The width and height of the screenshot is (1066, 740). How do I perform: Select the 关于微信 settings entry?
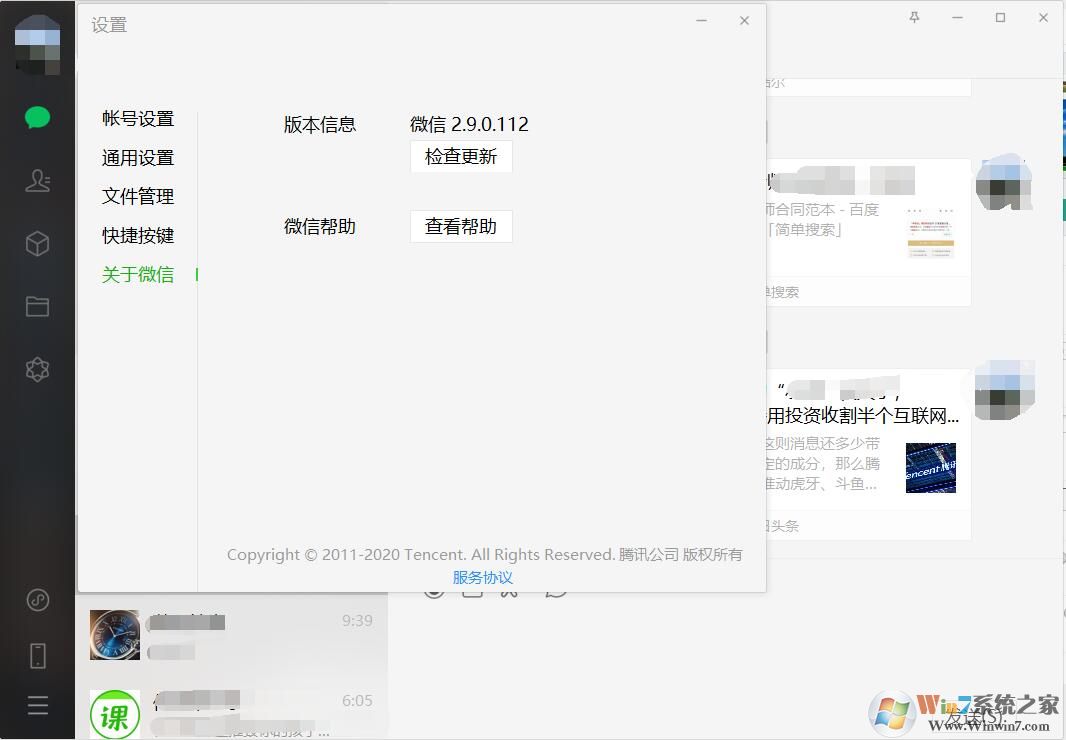click(x=138, y=274)
